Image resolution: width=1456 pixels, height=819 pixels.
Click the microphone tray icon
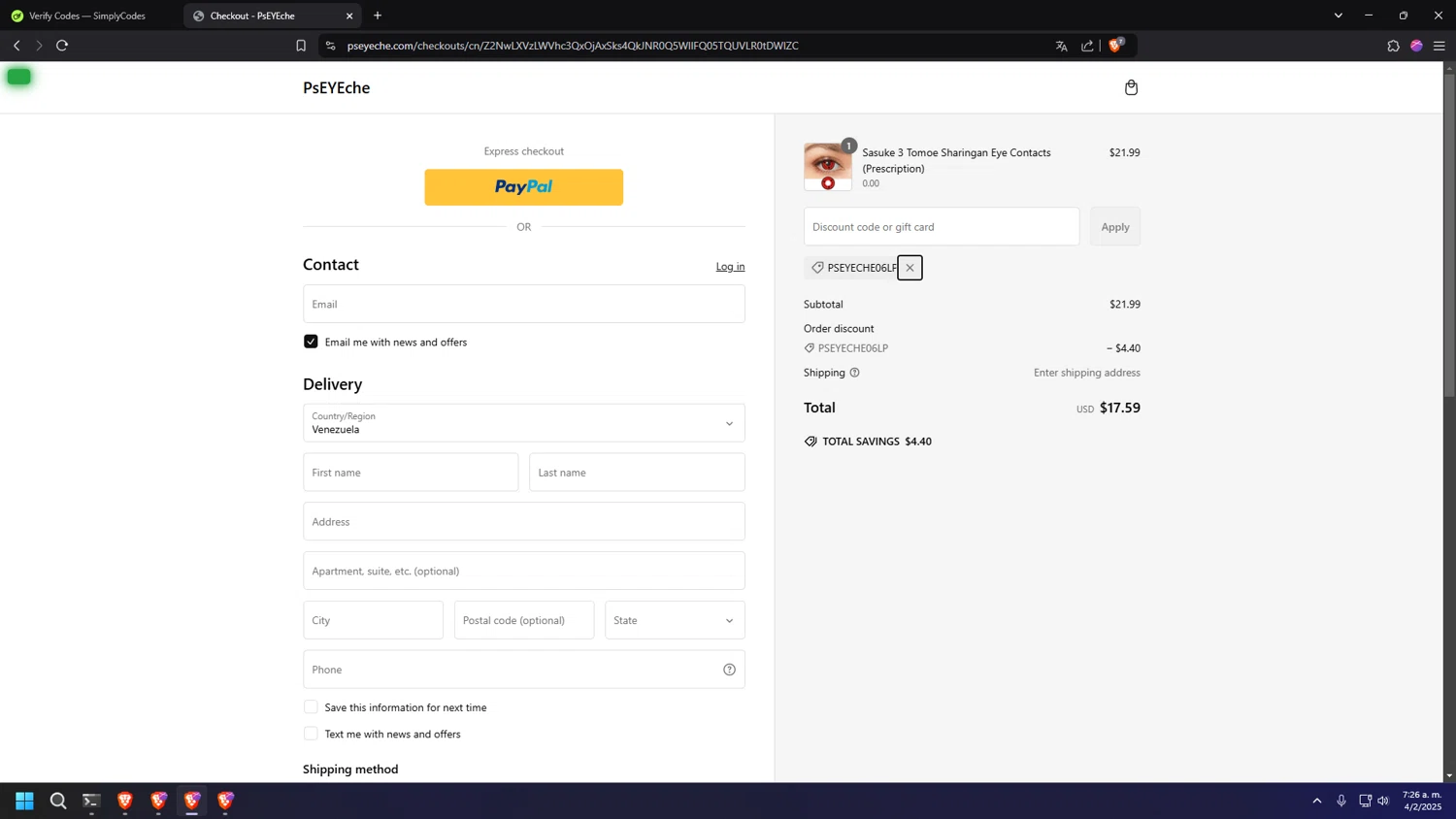point(1341,801)
